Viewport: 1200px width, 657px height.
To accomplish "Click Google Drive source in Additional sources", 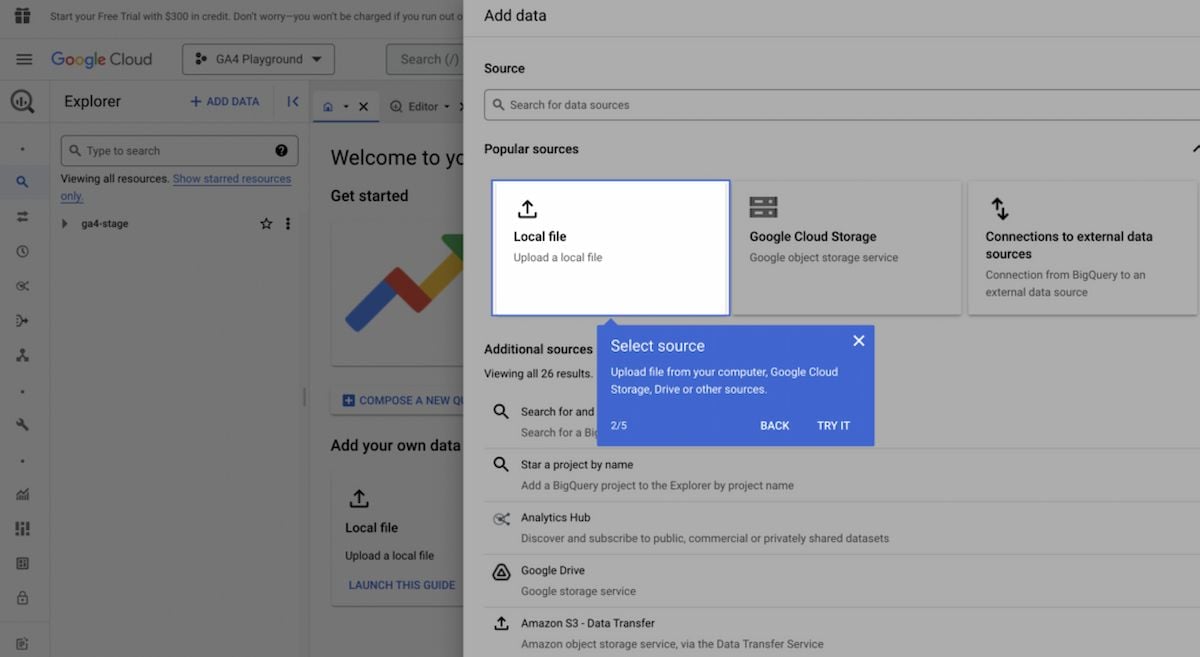I will (x=842, y=580).
